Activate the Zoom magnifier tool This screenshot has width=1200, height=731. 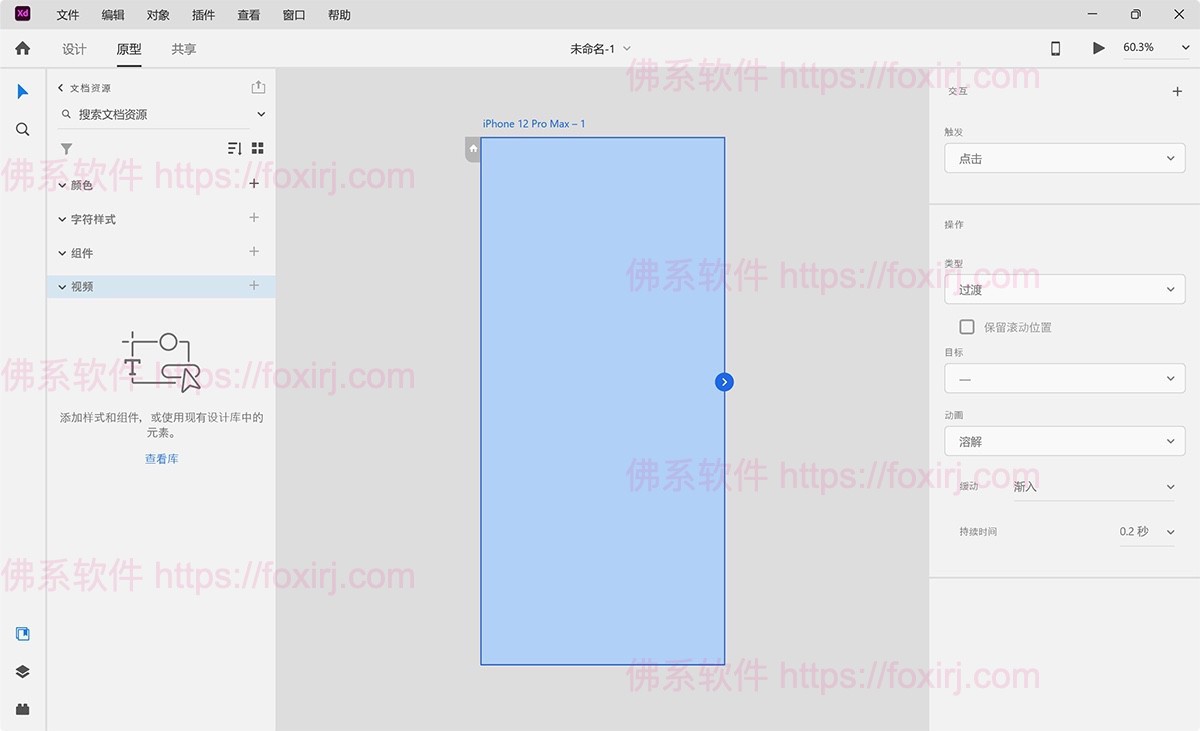[x=22, y=130]
